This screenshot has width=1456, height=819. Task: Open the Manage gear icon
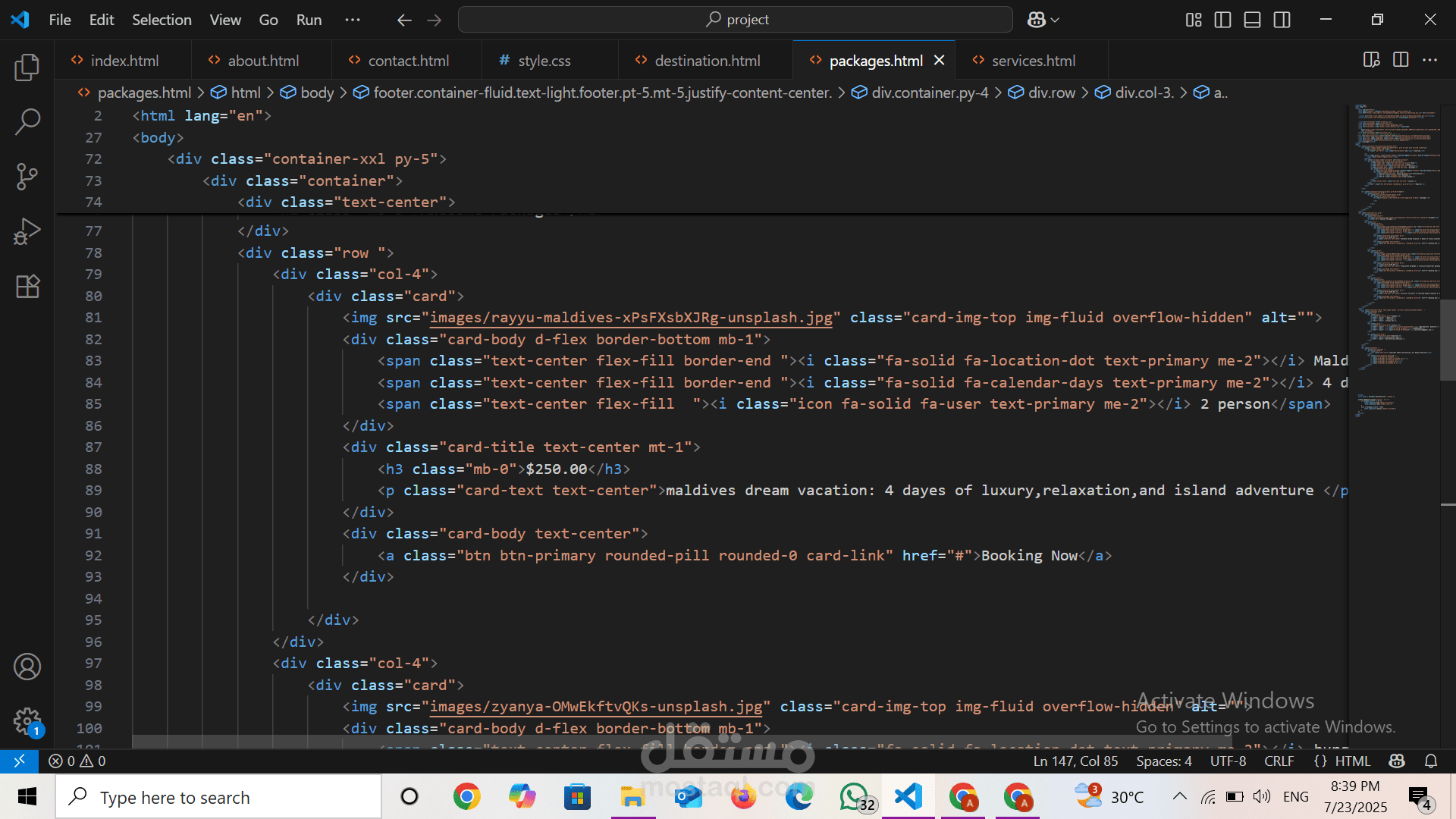pyautogui.click(x=27, y=721)
